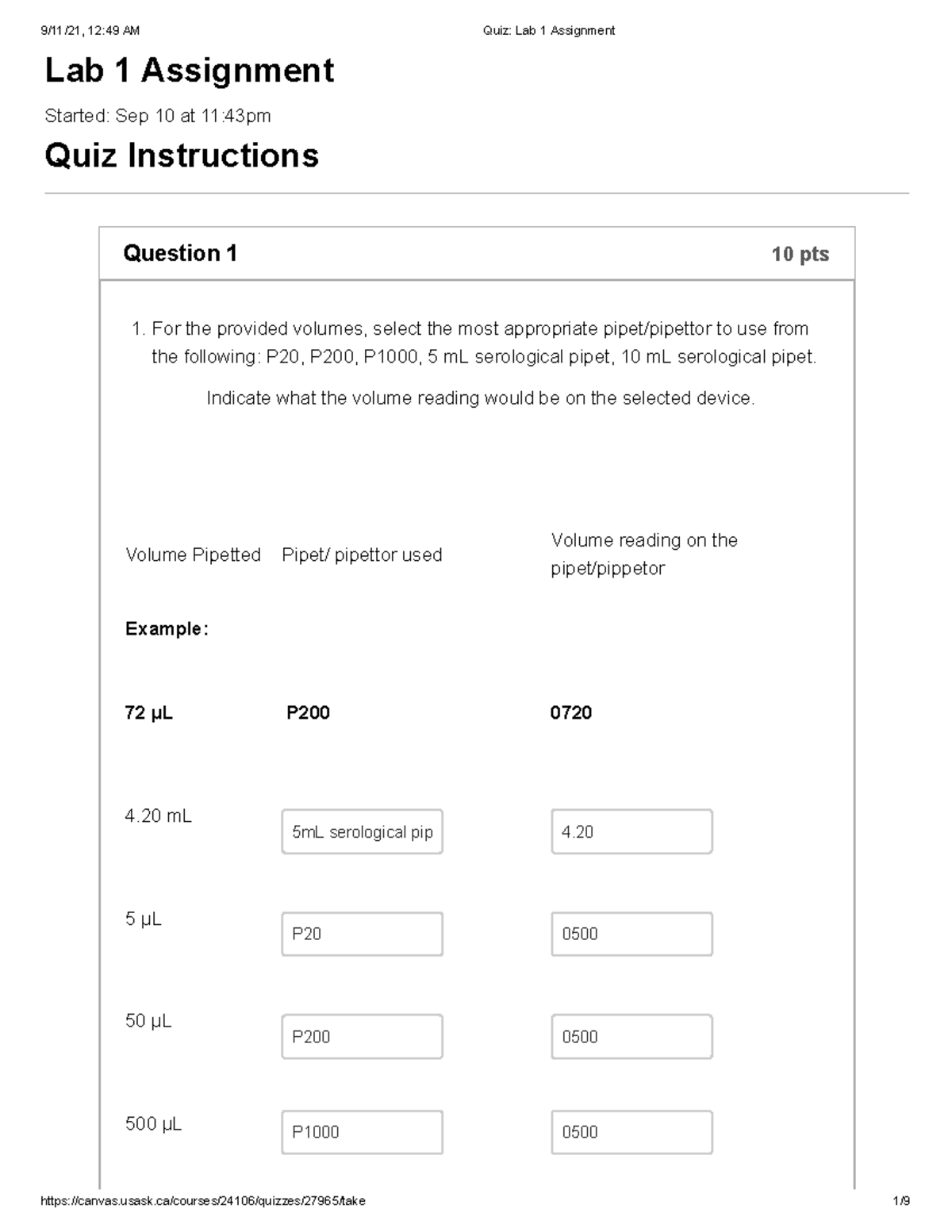952x1232 pixels.
Task: Open the P200 pipettor dropdown for 50 µL
Action: coord(361,1035)
